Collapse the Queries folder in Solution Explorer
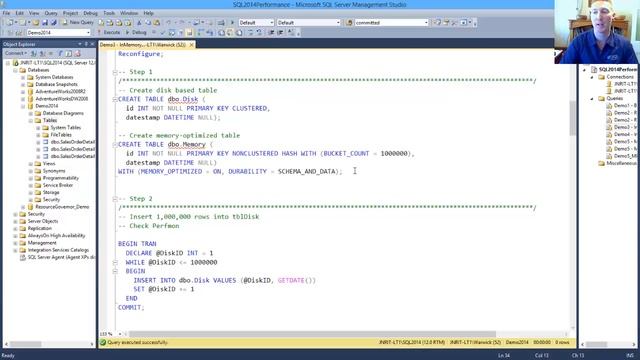 pos(592,98)
